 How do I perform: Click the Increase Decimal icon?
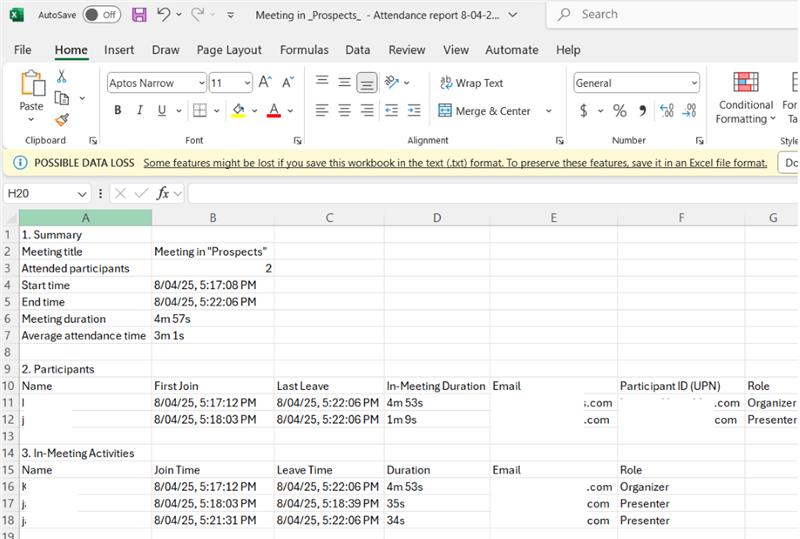[x=666, y=110]
